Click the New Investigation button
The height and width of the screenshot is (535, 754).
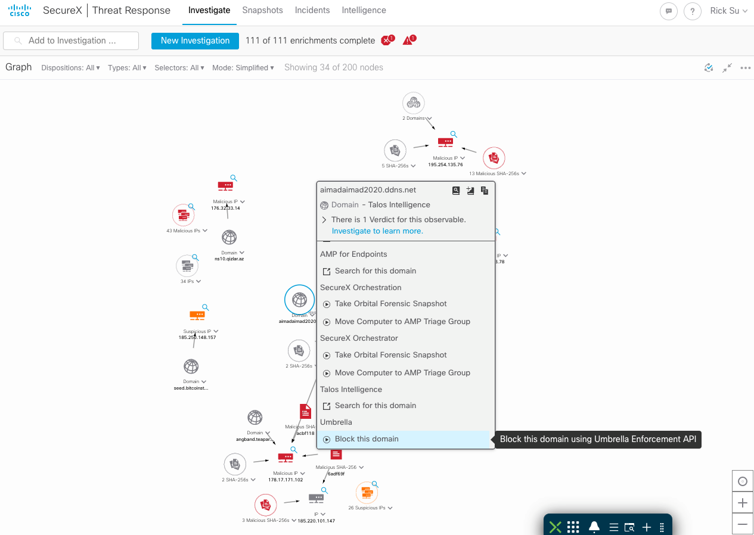pos(195,41)
